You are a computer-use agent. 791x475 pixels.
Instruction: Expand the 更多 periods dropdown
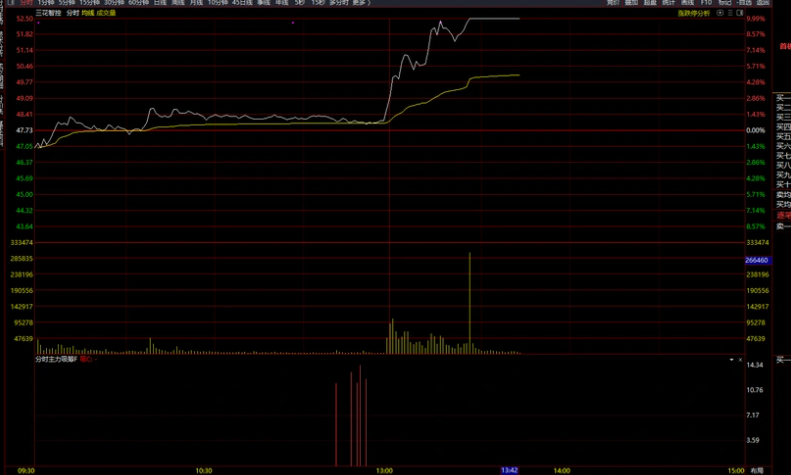(x=360, y=3)
